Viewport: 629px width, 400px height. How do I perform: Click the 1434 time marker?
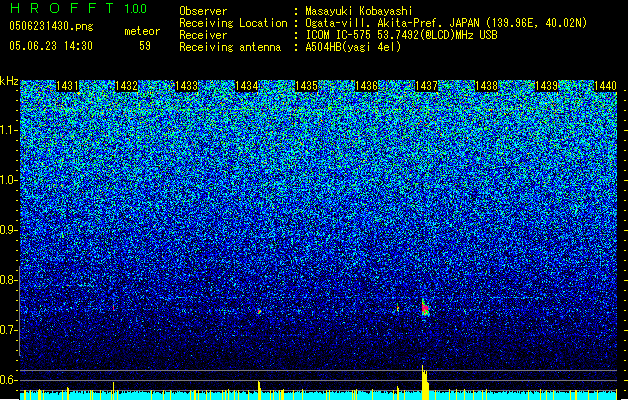pos(246,86)
